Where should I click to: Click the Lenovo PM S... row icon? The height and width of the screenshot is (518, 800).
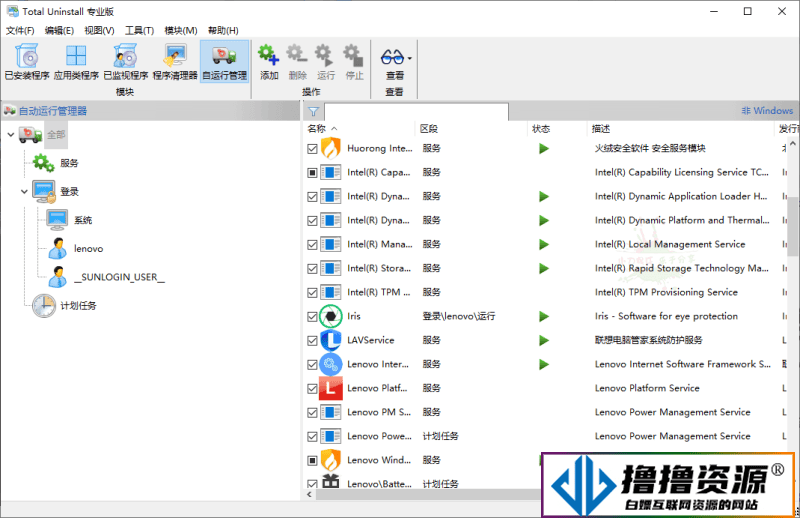[x=331, y=412]
